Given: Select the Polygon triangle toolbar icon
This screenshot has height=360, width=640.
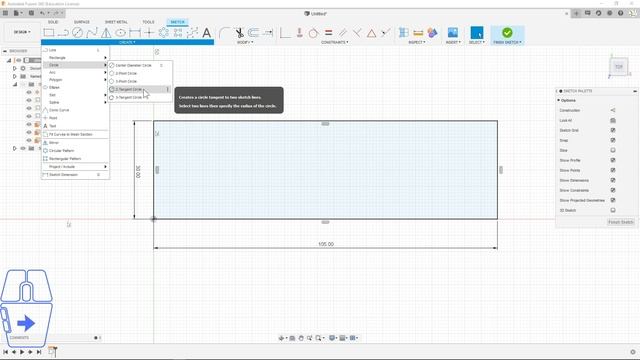Looking at the screenshot, I should pos(106,33).
